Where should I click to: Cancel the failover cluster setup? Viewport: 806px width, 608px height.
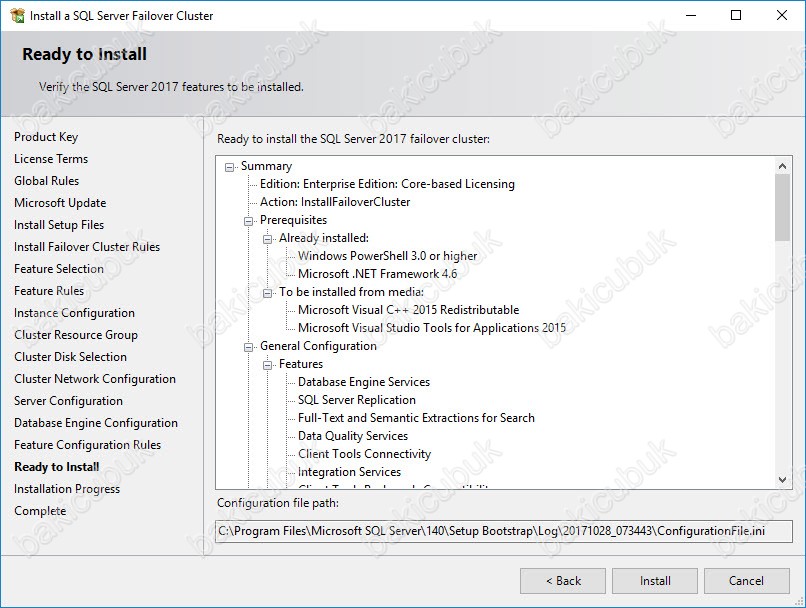pos(746,581)
